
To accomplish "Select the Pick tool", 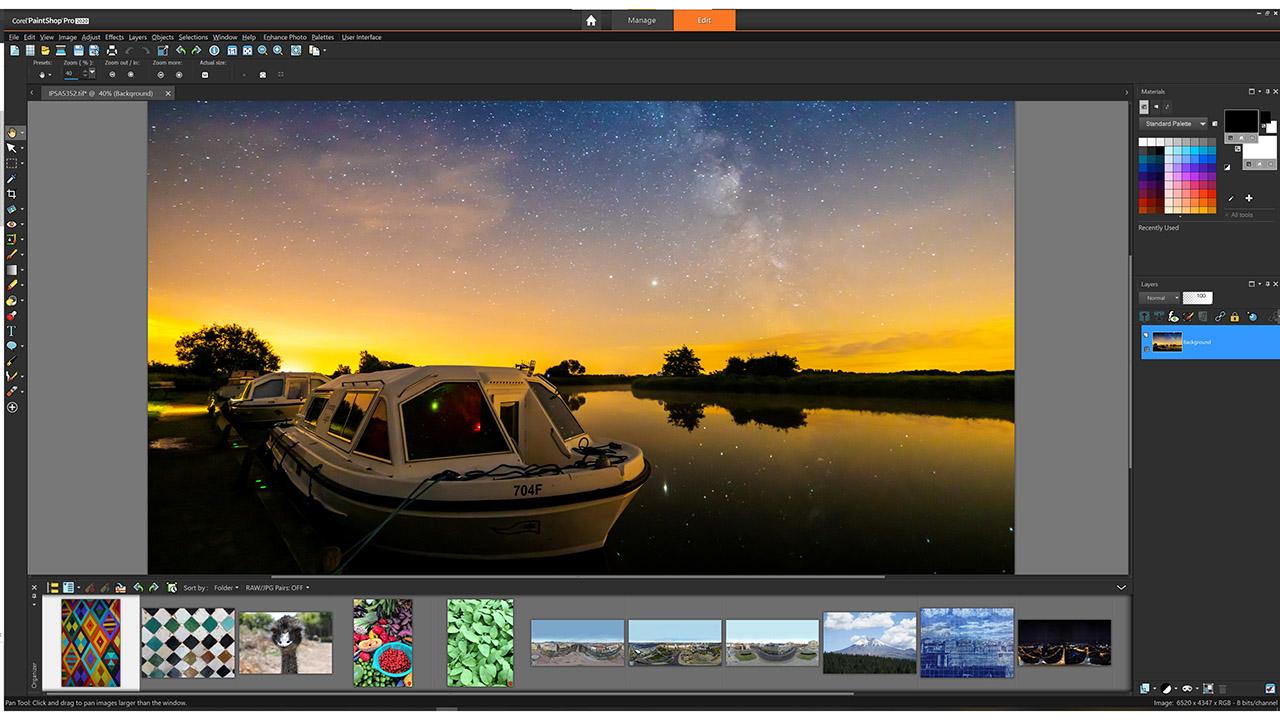I will click(13, 149).
